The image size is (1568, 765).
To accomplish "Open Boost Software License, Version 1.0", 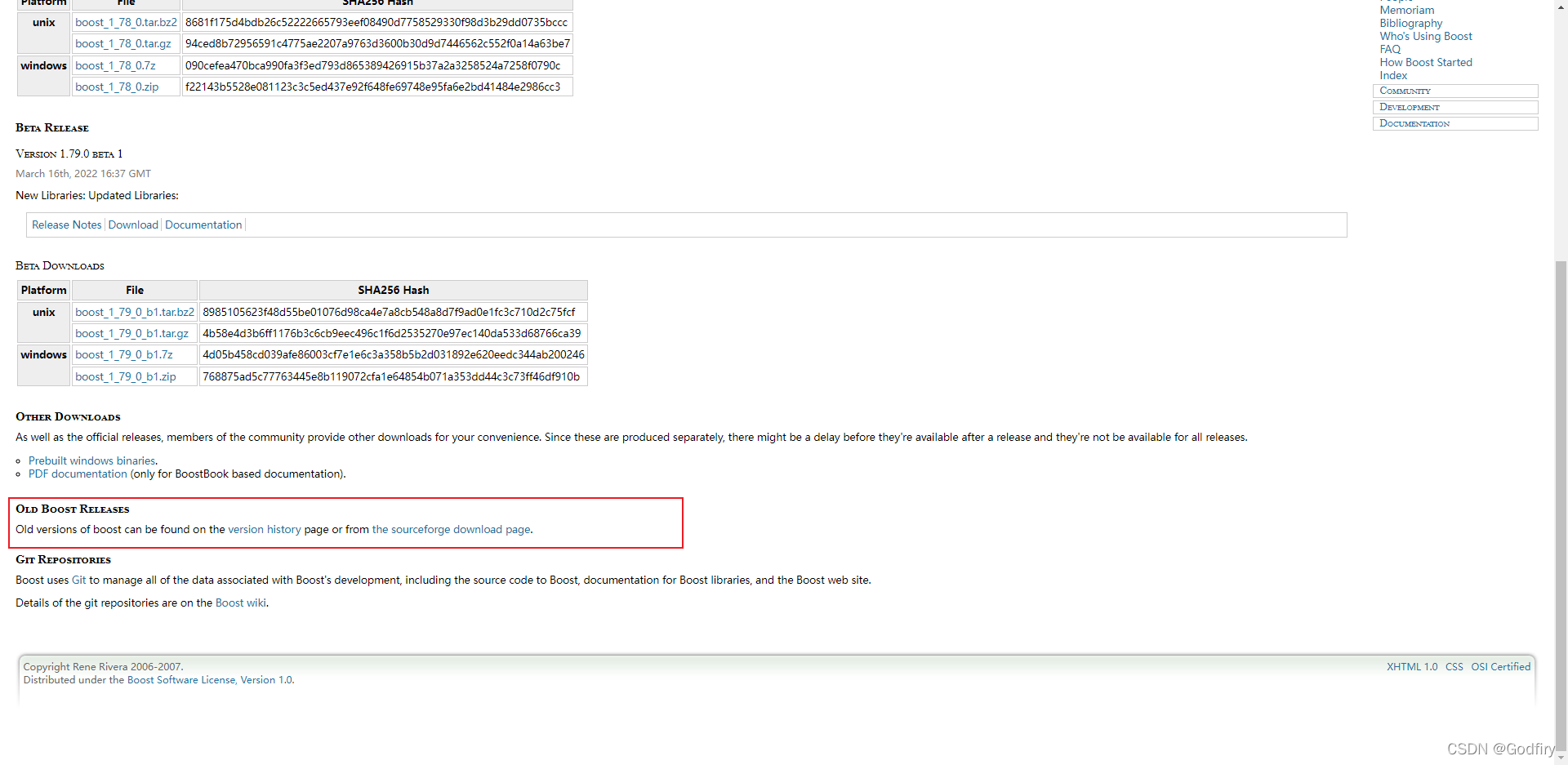I will point(210,679).
